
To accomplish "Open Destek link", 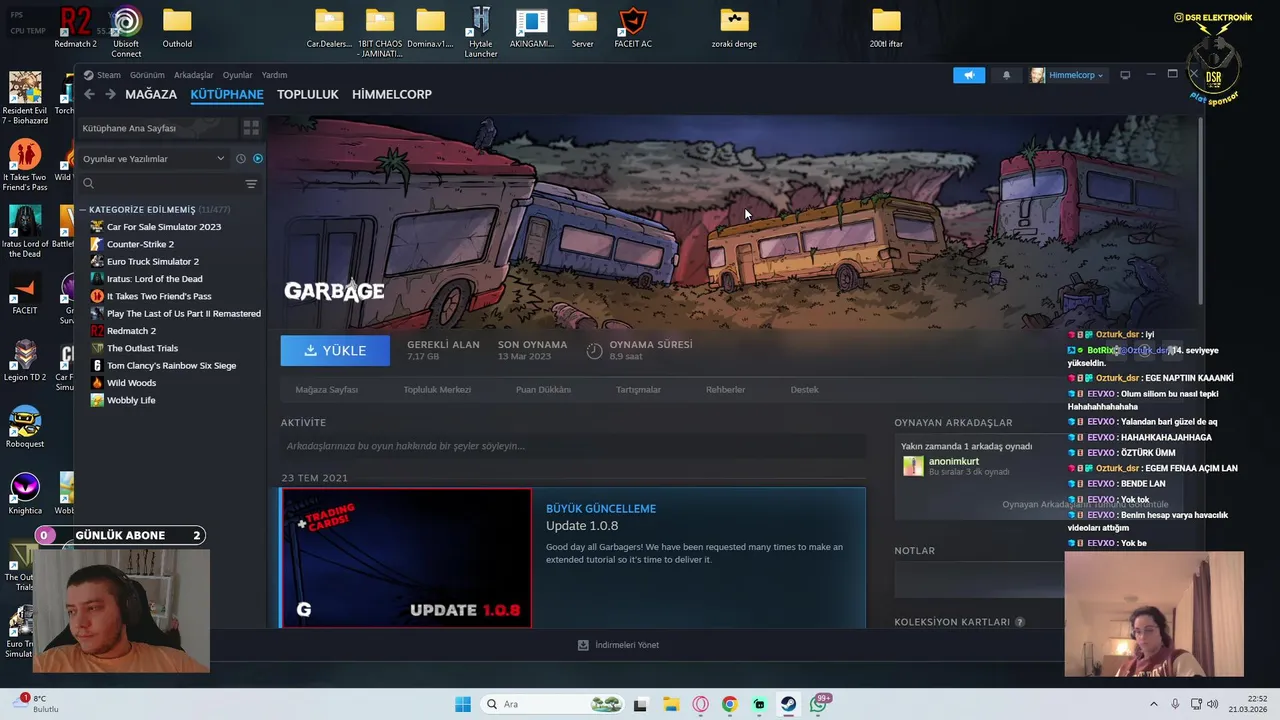I will [x=804, y=390].
